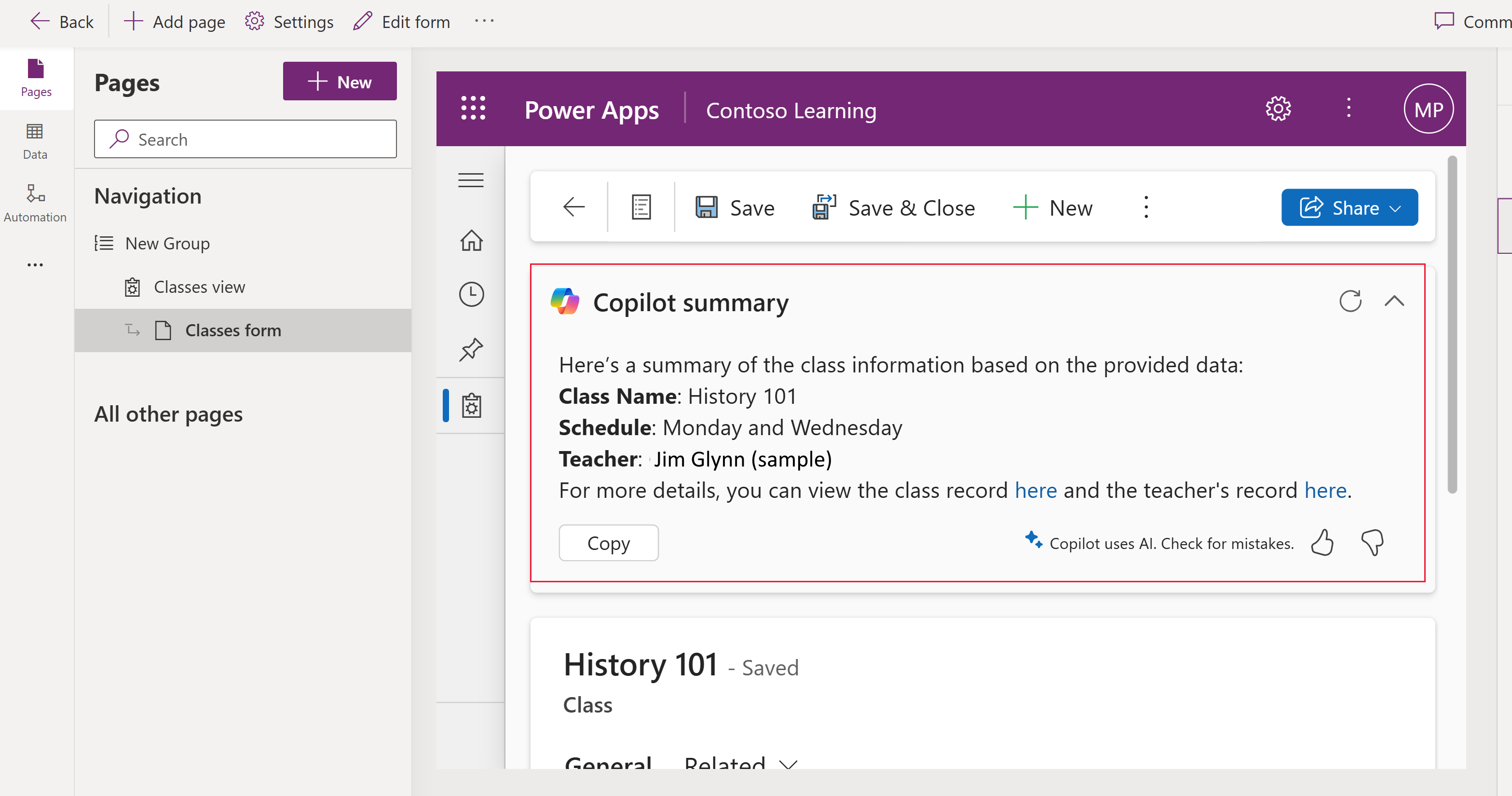Click the Search field in Pages panel

(246, 139)
